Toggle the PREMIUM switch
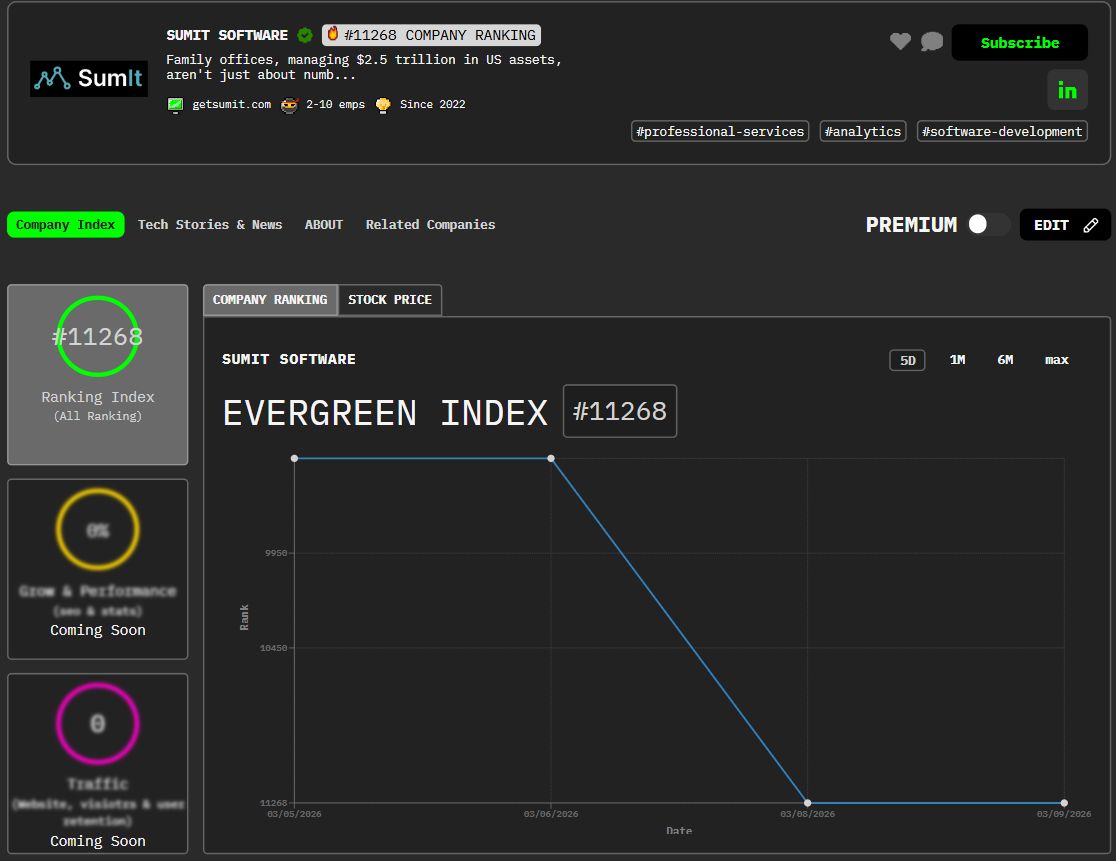 [x=988, y=225]
